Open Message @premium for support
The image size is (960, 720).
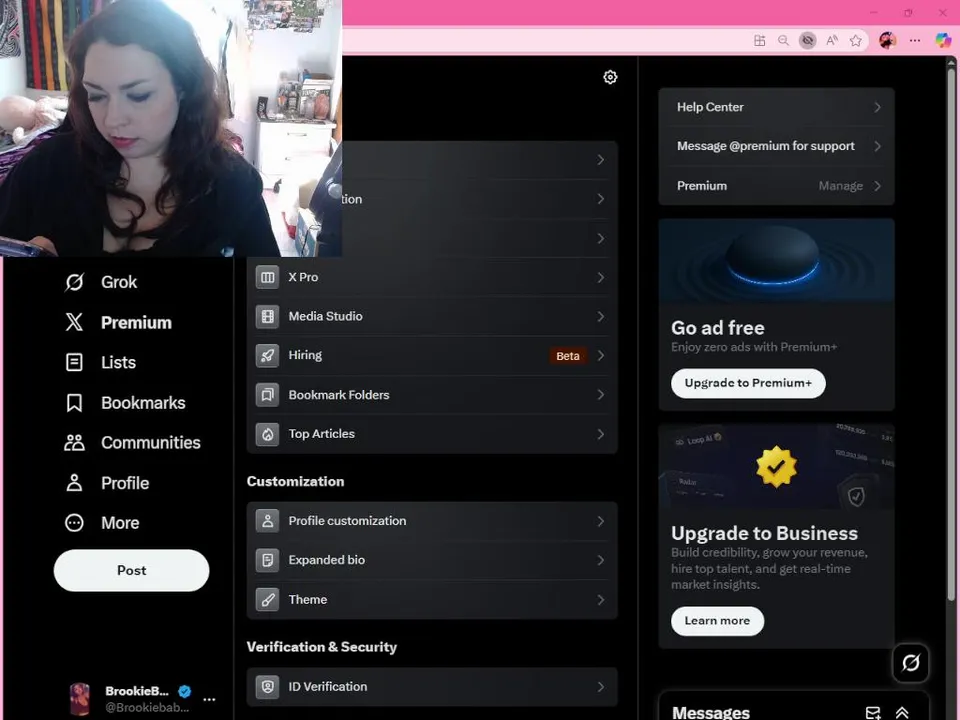[x=776, y=146]
